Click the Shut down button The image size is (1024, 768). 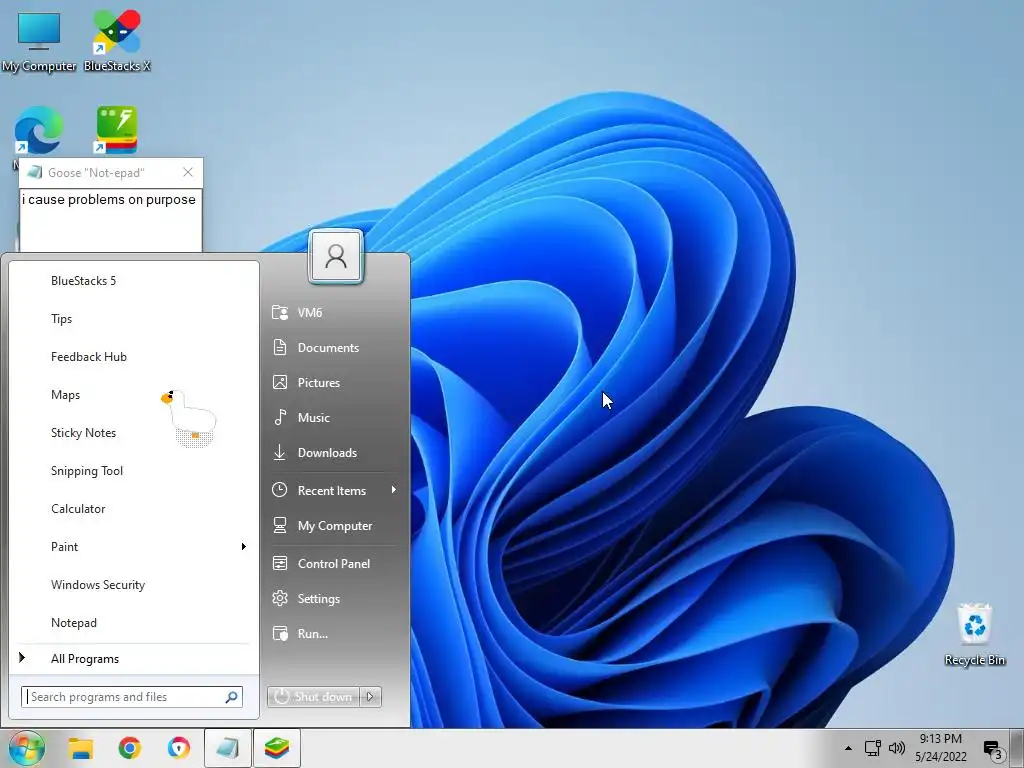[x=313, y=697]
